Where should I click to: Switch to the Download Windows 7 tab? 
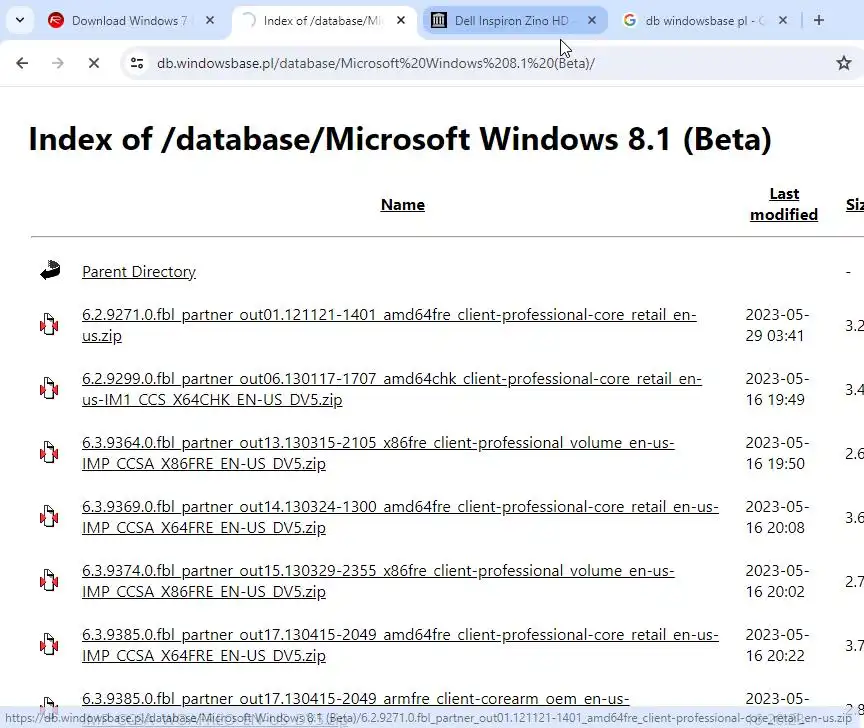pos(131,21)
